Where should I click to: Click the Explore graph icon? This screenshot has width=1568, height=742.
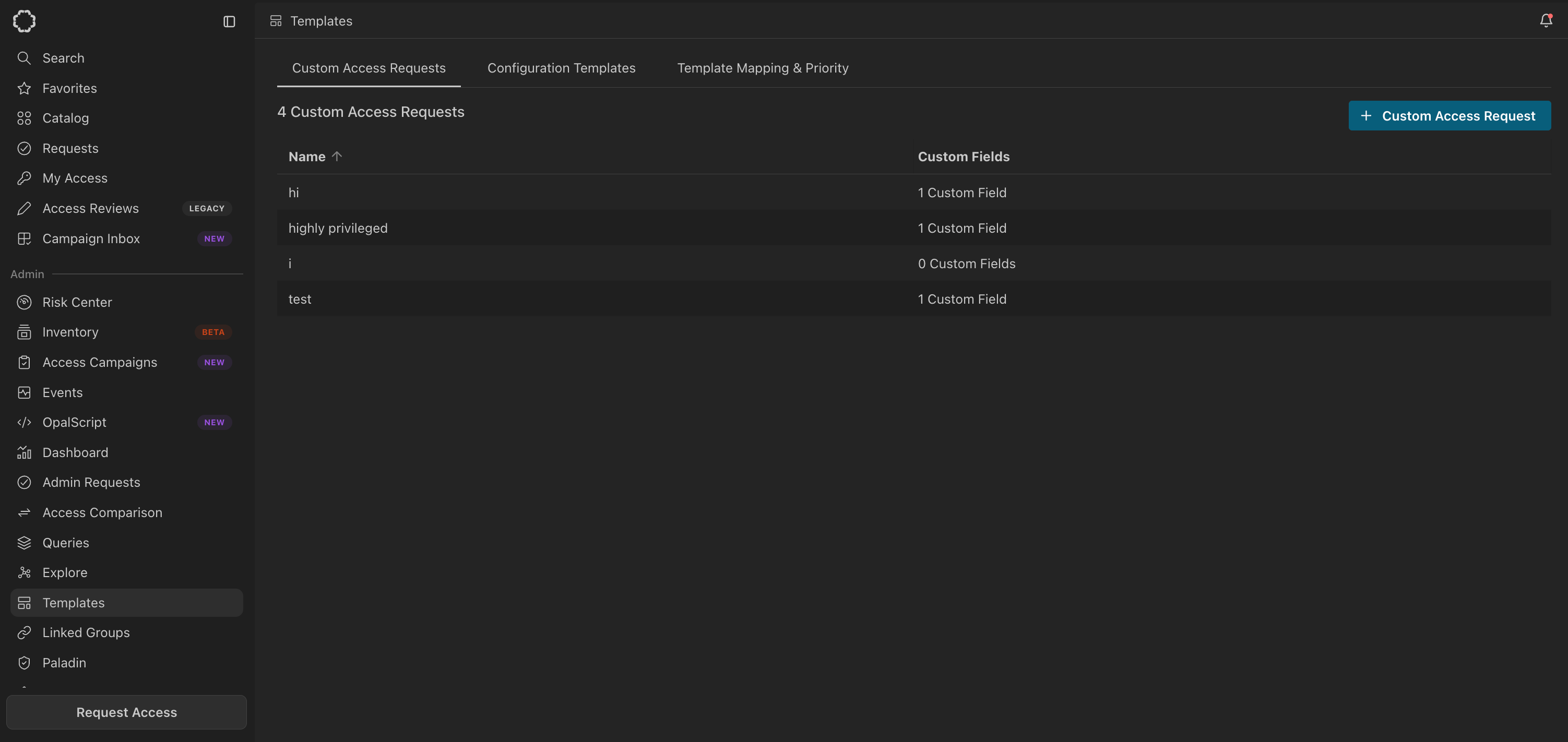pyautogui.click(x=25, y=572)
